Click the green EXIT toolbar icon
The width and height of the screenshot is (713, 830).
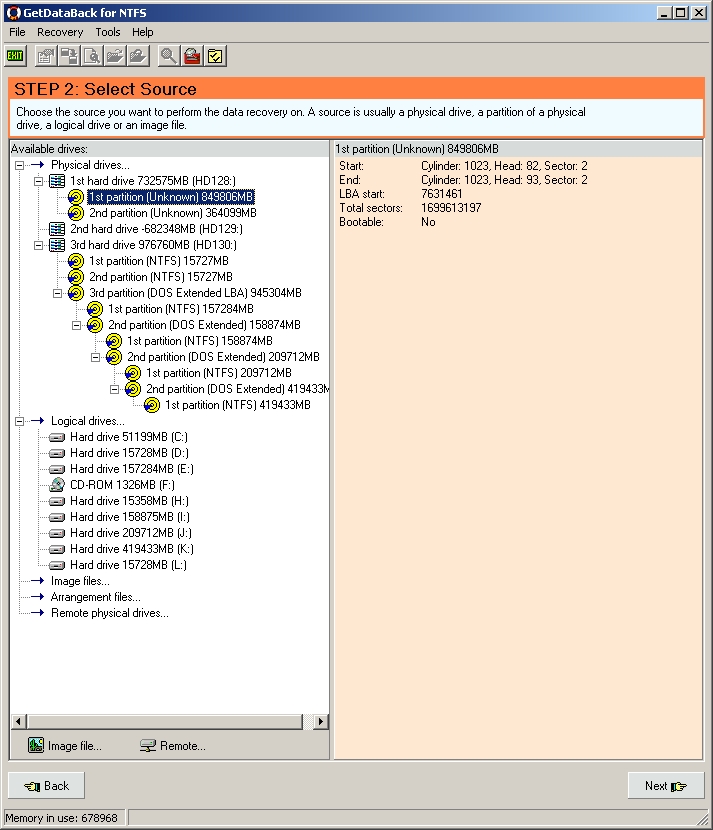click(x=15, y=56)
